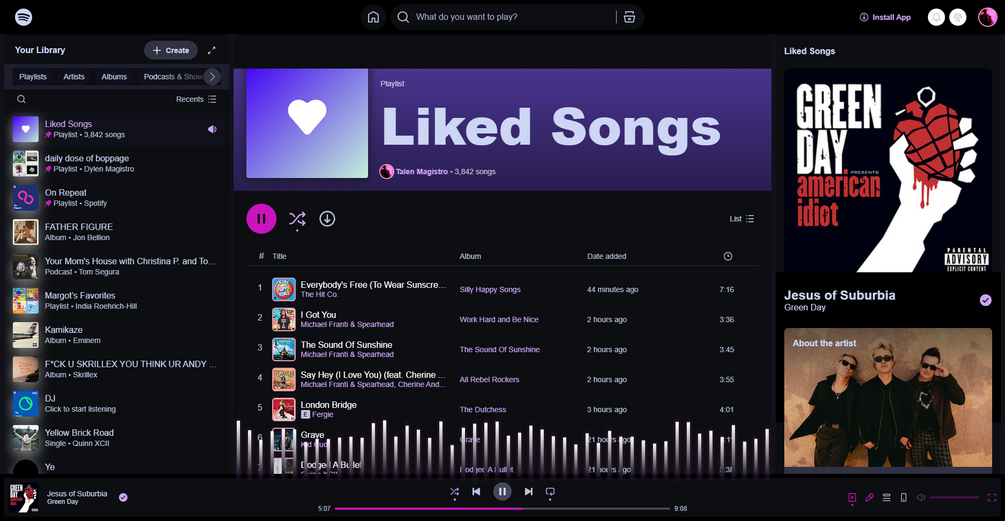
Task: Click Install App link
Action: pos(885,17)
